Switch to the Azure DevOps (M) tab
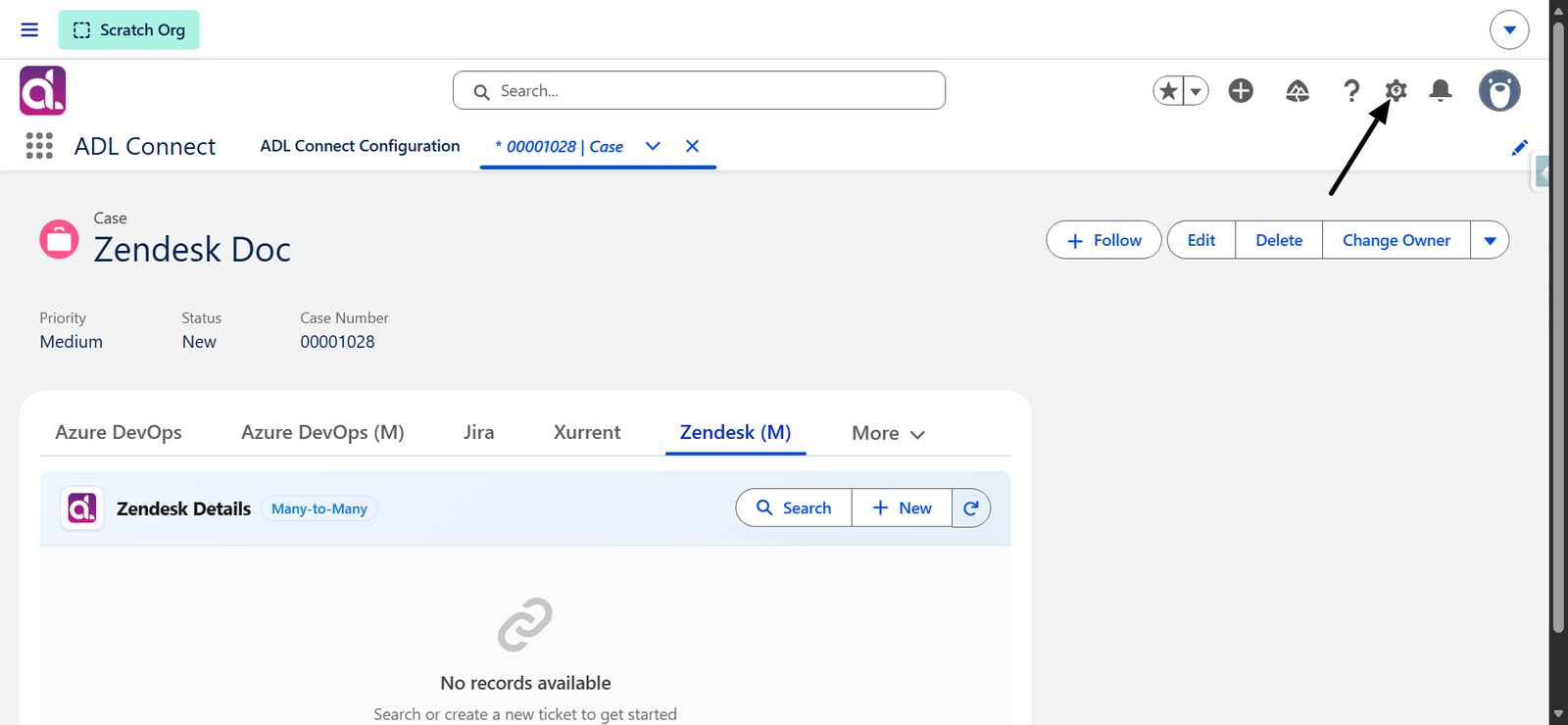This screenshot has width=1568, height=725. click(322, 432)
